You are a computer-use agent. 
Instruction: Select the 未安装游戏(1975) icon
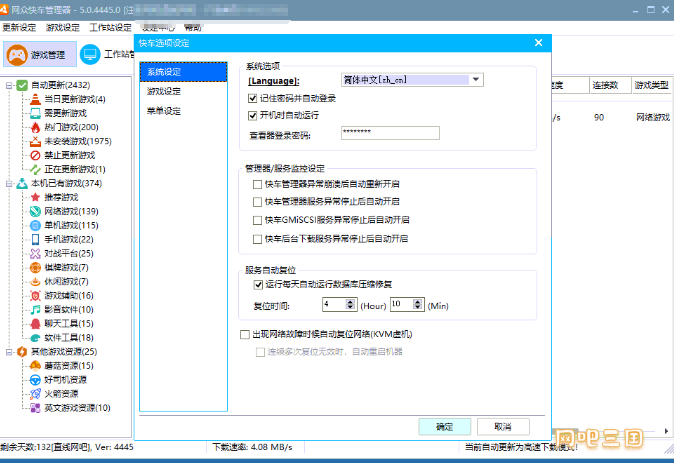click(35, 141)
